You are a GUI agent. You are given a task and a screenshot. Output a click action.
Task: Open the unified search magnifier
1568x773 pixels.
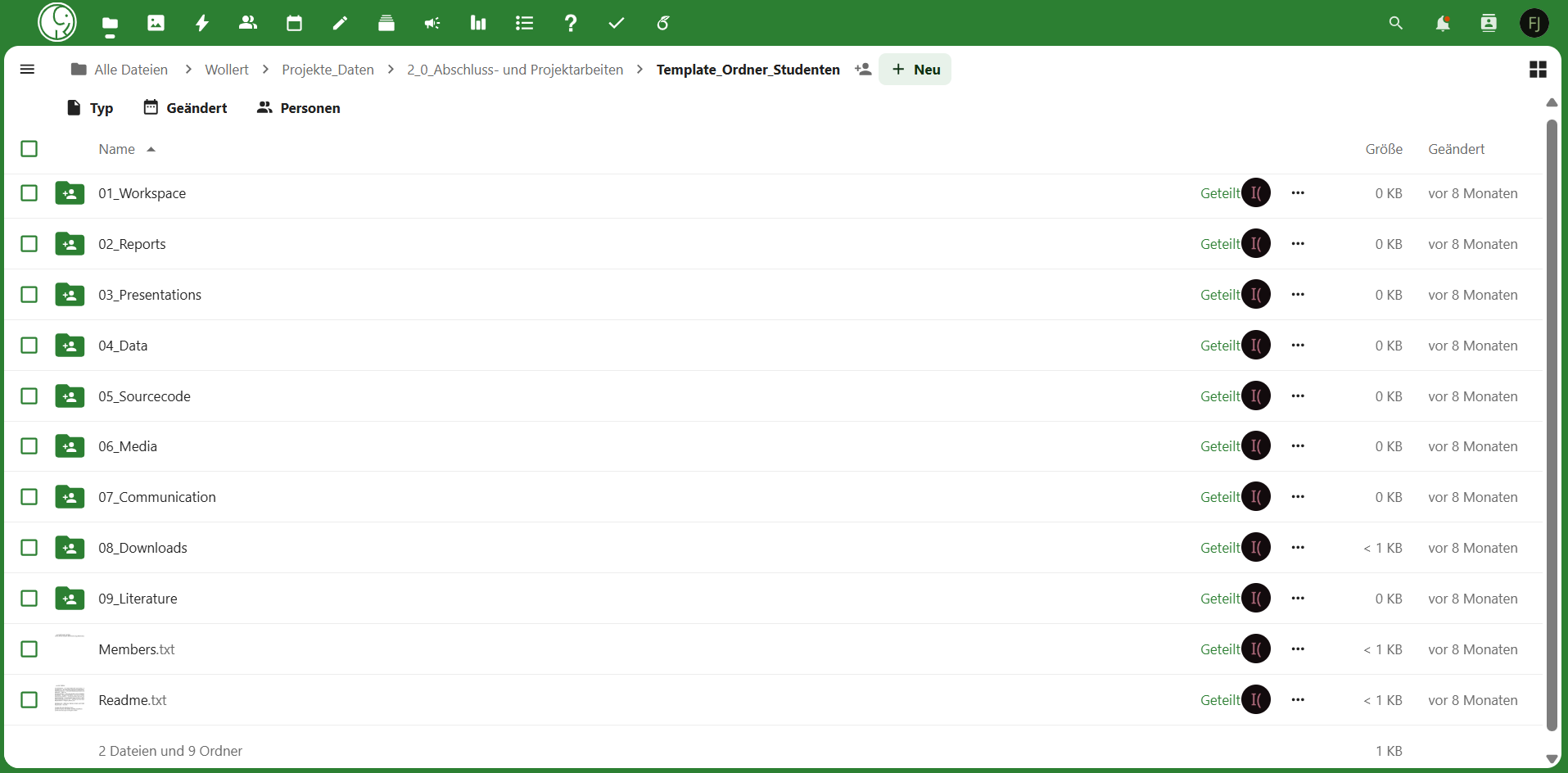tap(1397, 23)
